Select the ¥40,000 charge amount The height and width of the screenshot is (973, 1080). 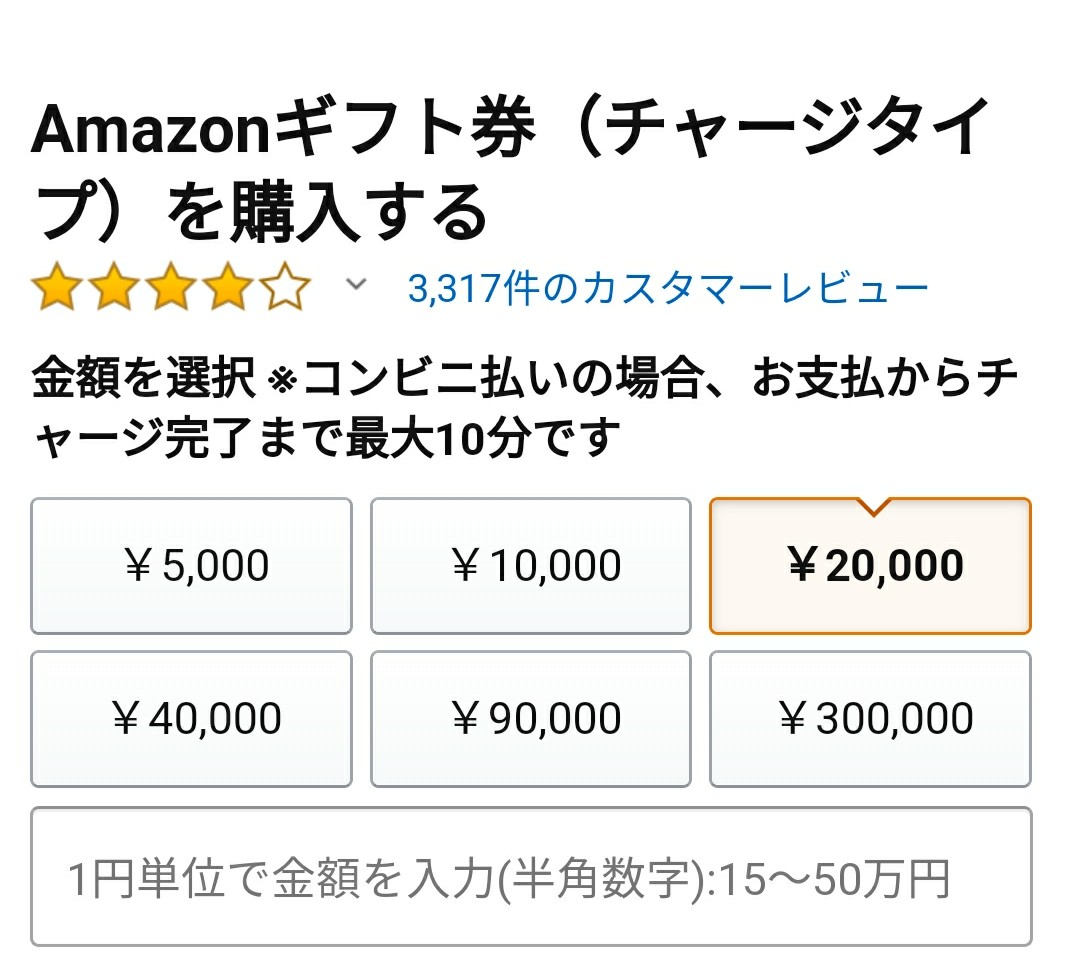click(x=191, y=718)
